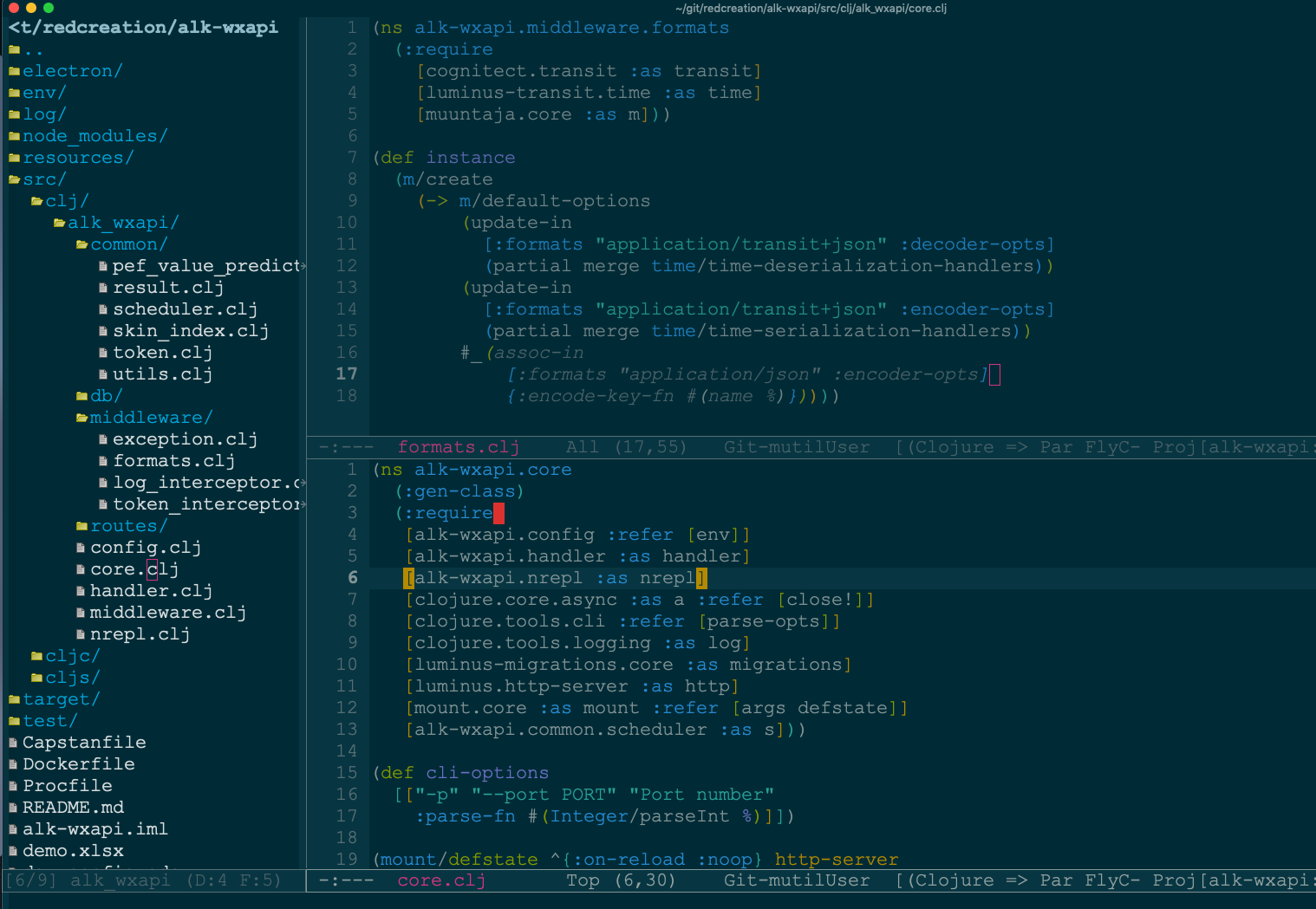The image size is (1316, 909).
Task: Click 'http-server' defstate name in core.clj
Action: pos(837,860)
